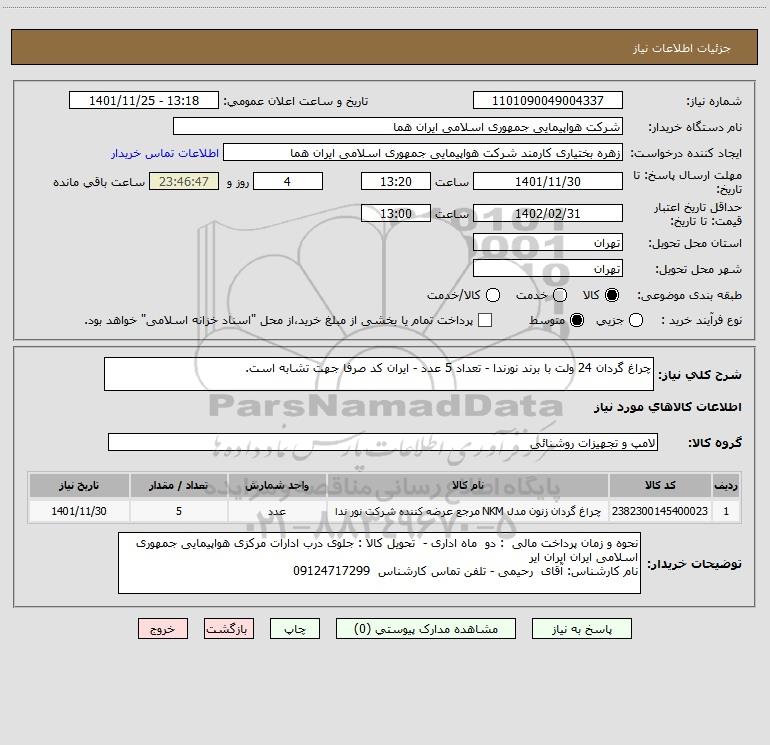
Task: Click the need number field 1101090049004337
Action: [x=548, y=100]
